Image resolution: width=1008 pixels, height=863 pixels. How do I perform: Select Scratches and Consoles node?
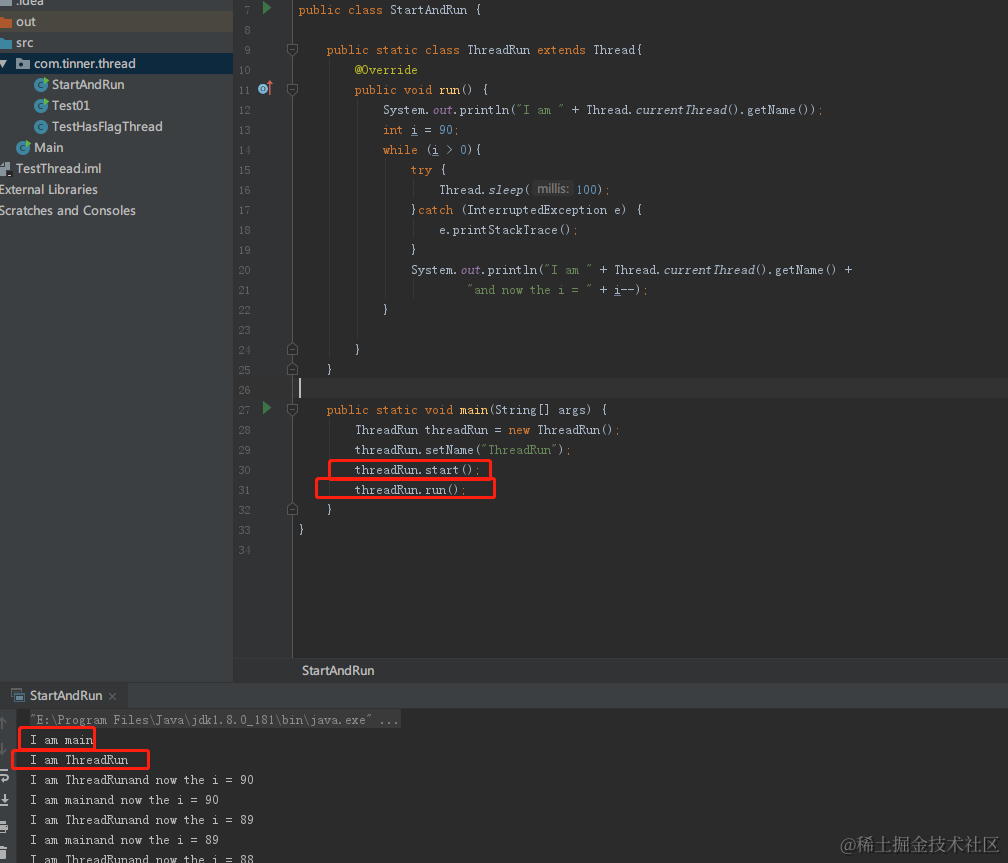[68, 211]
